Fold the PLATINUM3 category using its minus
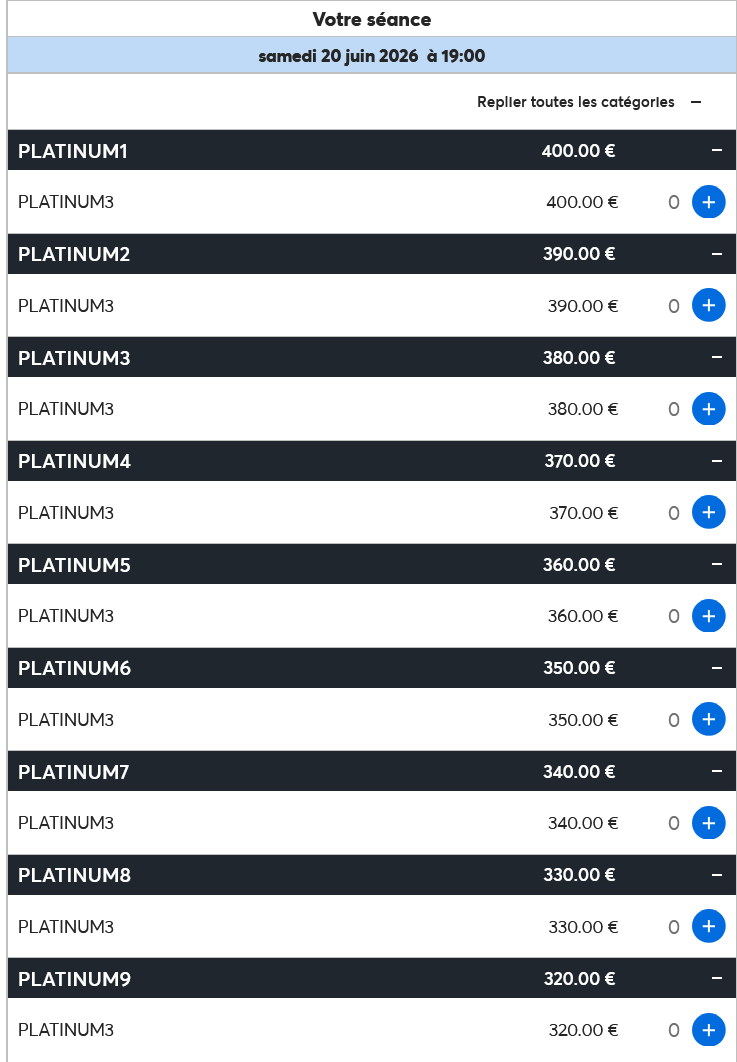This screenshot has height=1062, width=737. point(716,357)
